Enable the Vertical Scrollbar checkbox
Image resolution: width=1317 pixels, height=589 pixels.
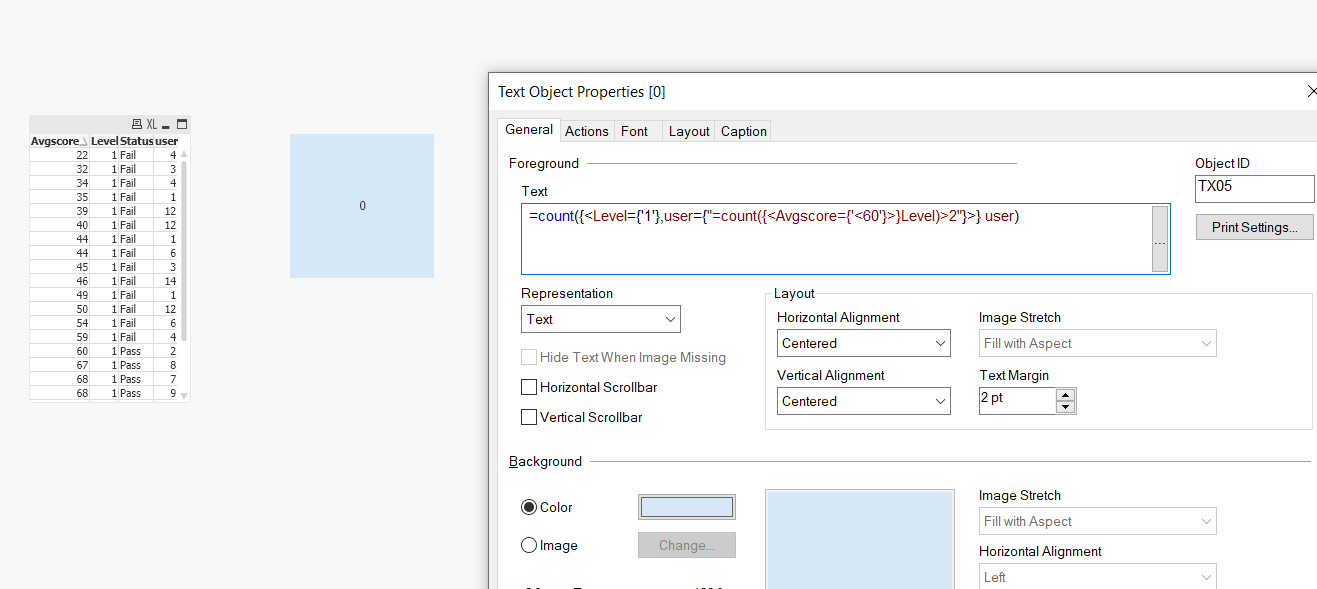coord(529,417)
